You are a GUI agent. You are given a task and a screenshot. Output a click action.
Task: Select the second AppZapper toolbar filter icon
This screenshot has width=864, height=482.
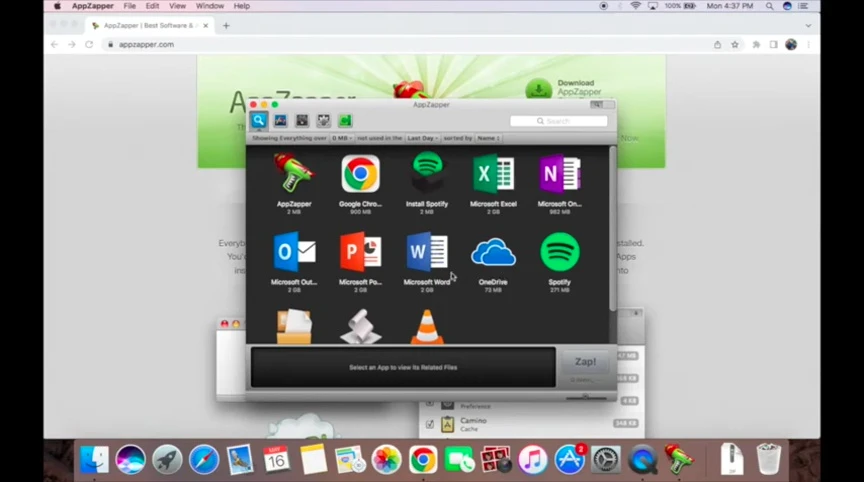tap(280, 121)
